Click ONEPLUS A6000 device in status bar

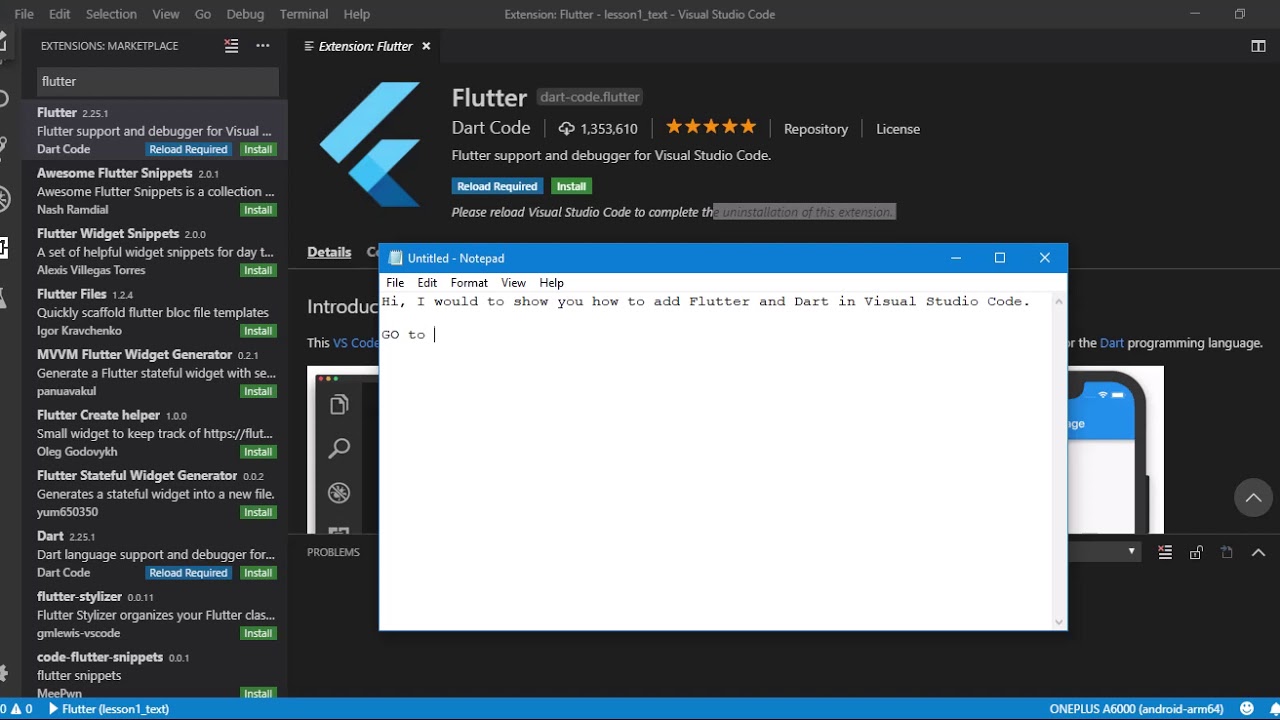coord(1137,709)
